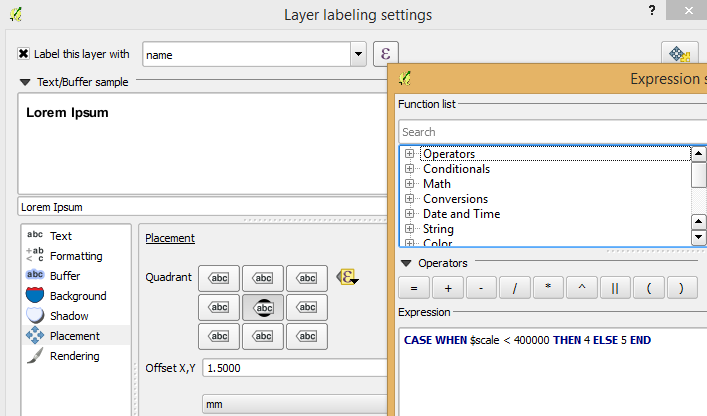Select the Background shield icon
This screenshot has height=416, width=707.
(35, 296)
